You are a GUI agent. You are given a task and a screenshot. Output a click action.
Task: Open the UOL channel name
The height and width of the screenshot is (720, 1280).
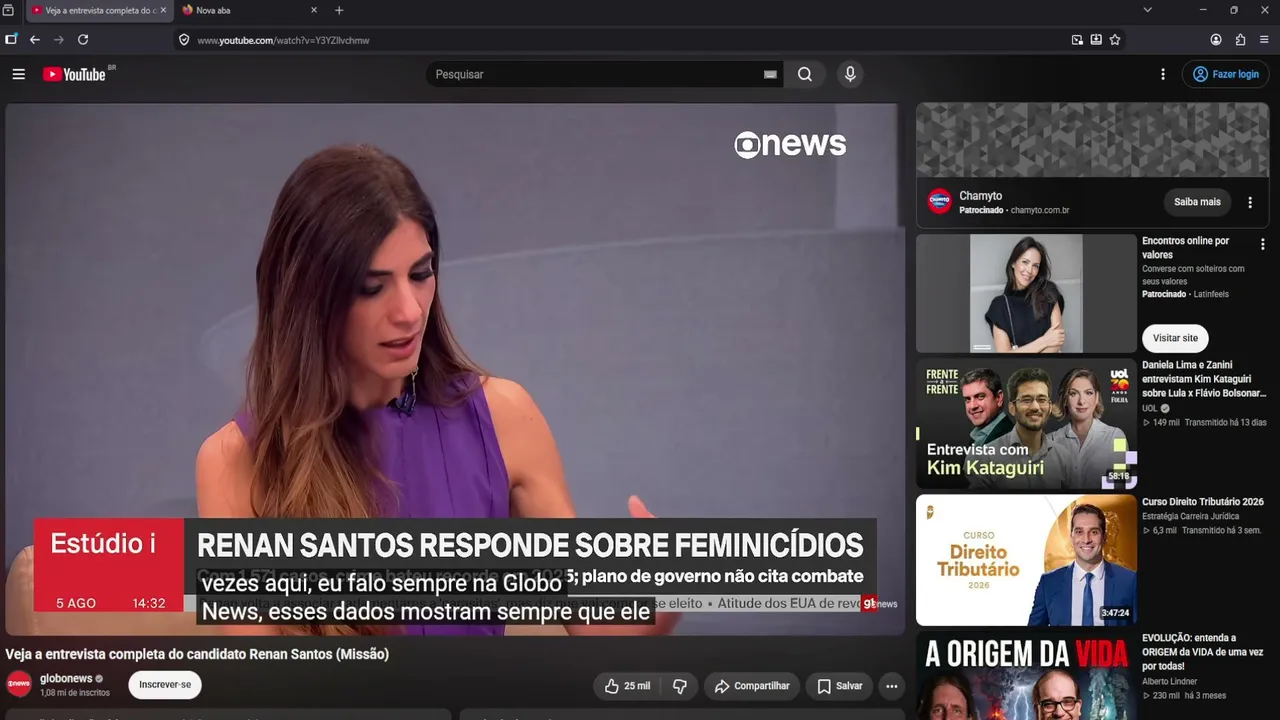[x=1150, y=409]
